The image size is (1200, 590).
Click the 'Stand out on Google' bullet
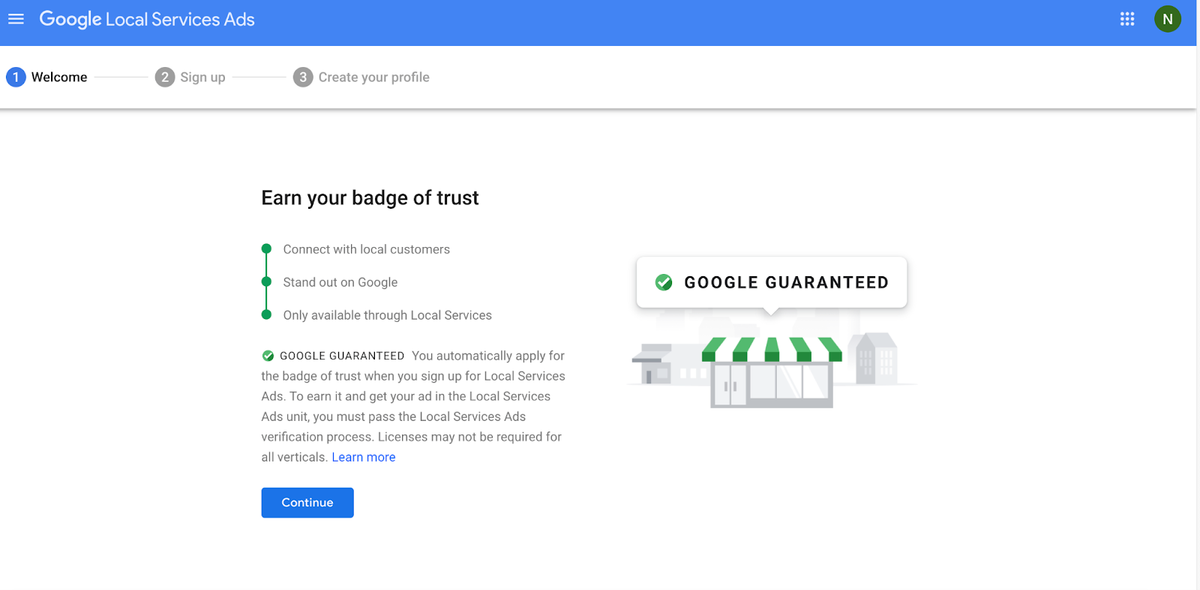pyautogui.click(x=340, y=282)
